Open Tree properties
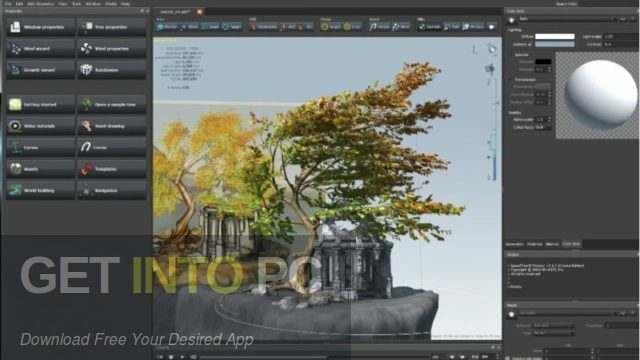The height and width of the screenshot is (360, 640). click(111, 27)
